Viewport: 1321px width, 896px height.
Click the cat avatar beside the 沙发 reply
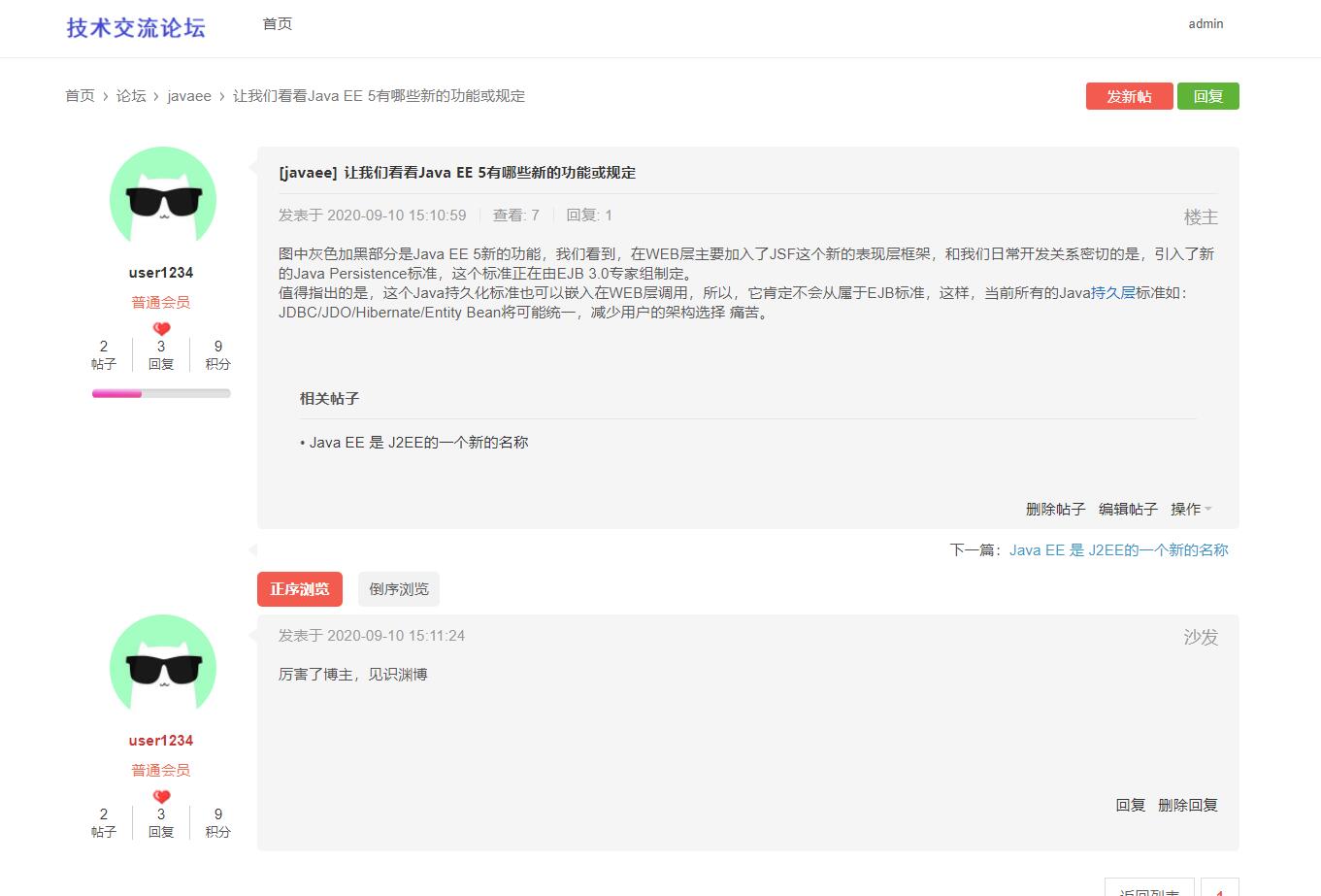coord(162,664)
